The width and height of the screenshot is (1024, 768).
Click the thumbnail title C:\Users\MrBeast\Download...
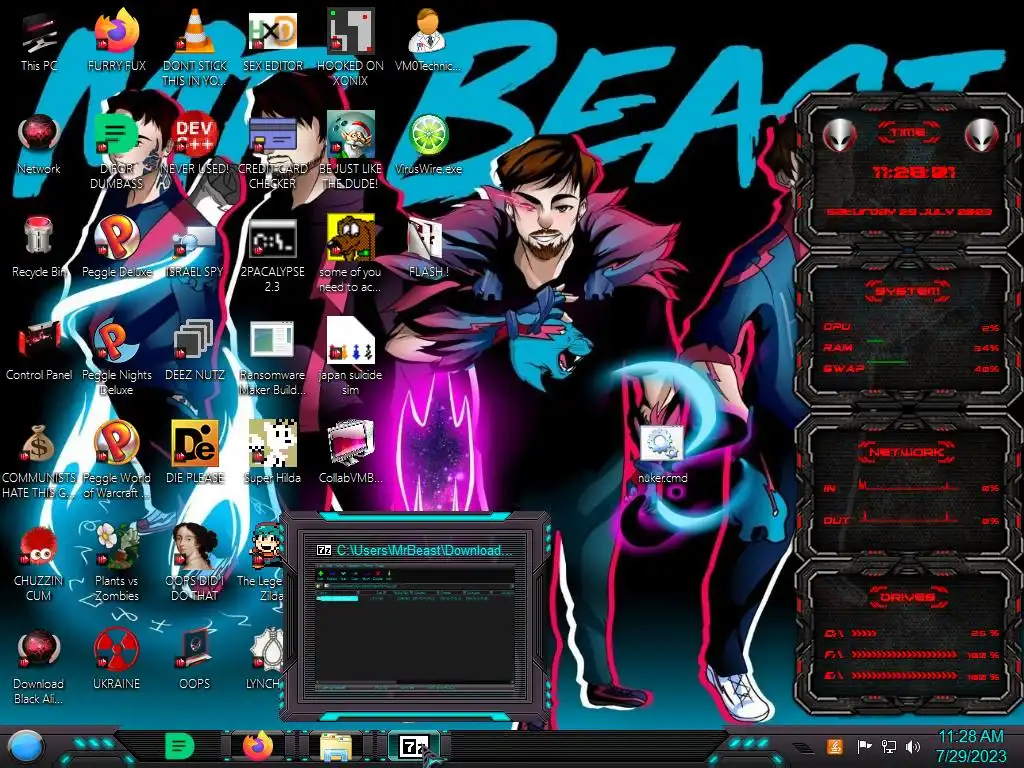coord(424,551)
